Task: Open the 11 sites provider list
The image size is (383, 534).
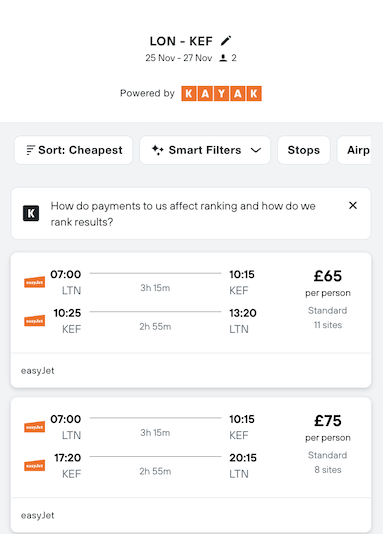Action: coord(328,325)
